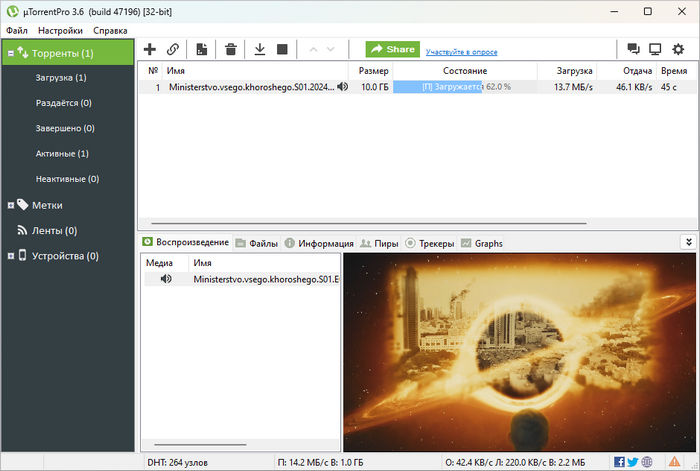Select Ленты (0) in sidebar
700x471 pixels.
(x=54, y=231)
